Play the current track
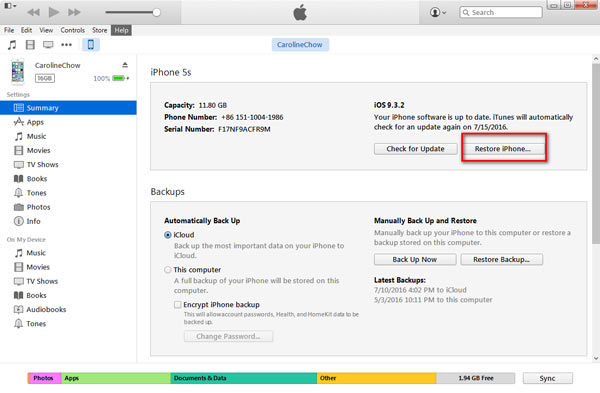The height and width of the screenshot is (393, 600). 54,12
